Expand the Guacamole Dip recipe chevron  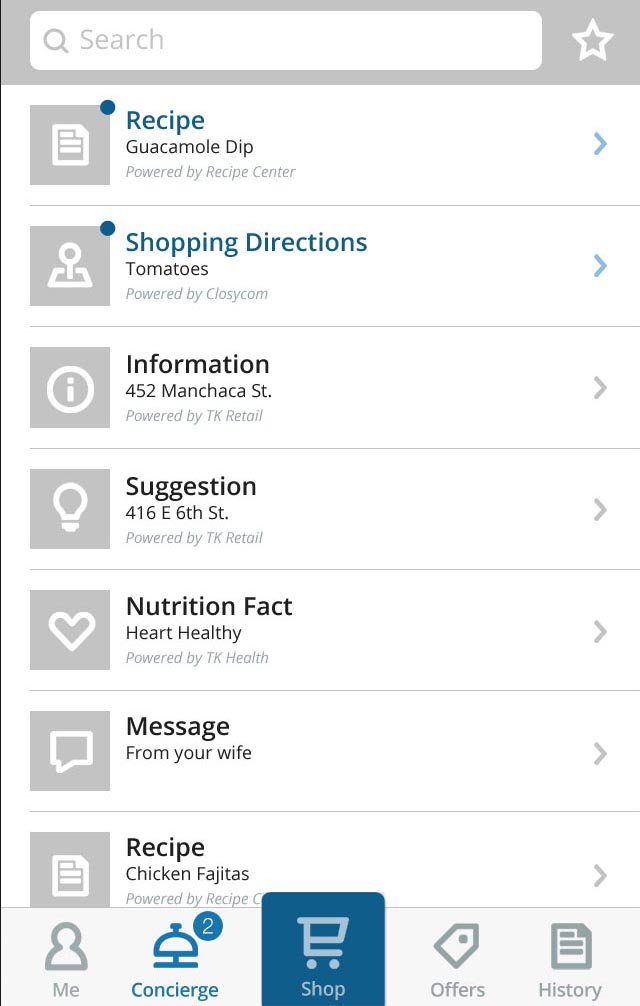pos(600,144)
